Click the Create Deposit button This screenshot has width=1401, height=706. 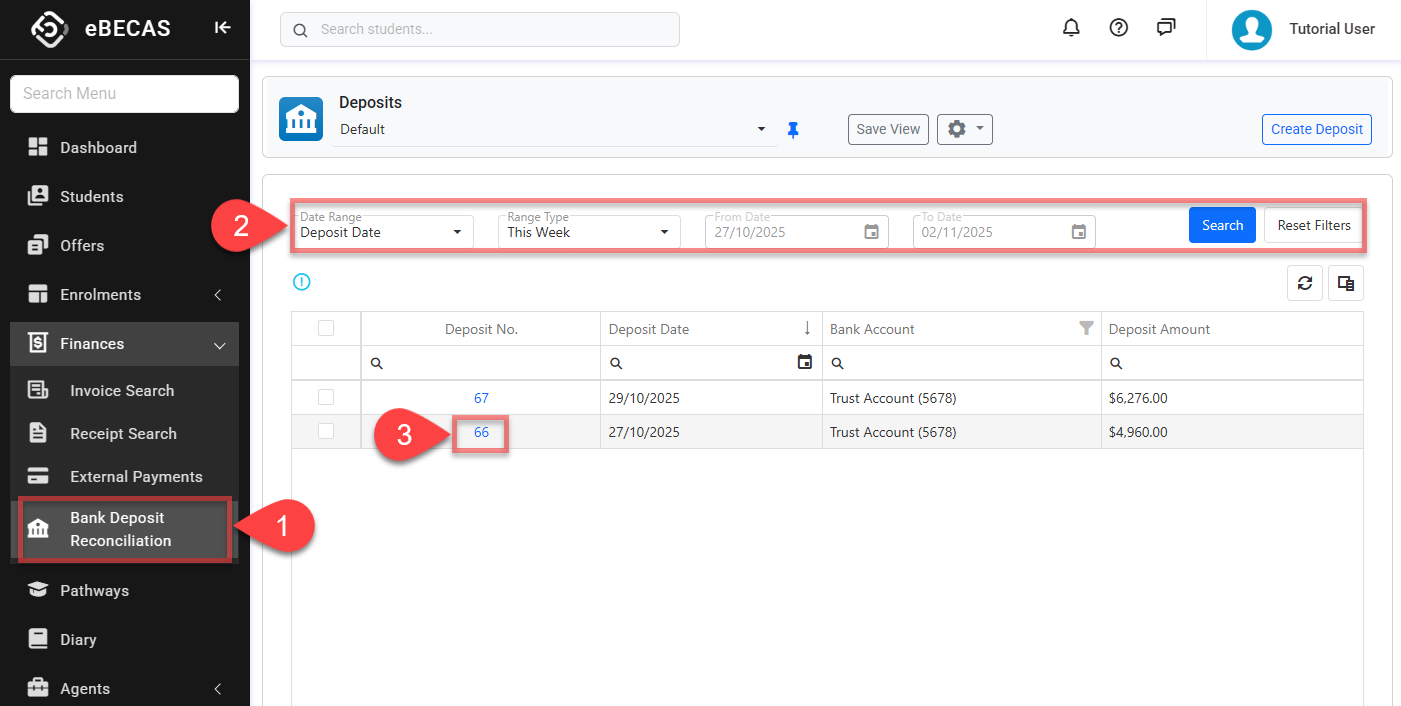[1316, 129]
